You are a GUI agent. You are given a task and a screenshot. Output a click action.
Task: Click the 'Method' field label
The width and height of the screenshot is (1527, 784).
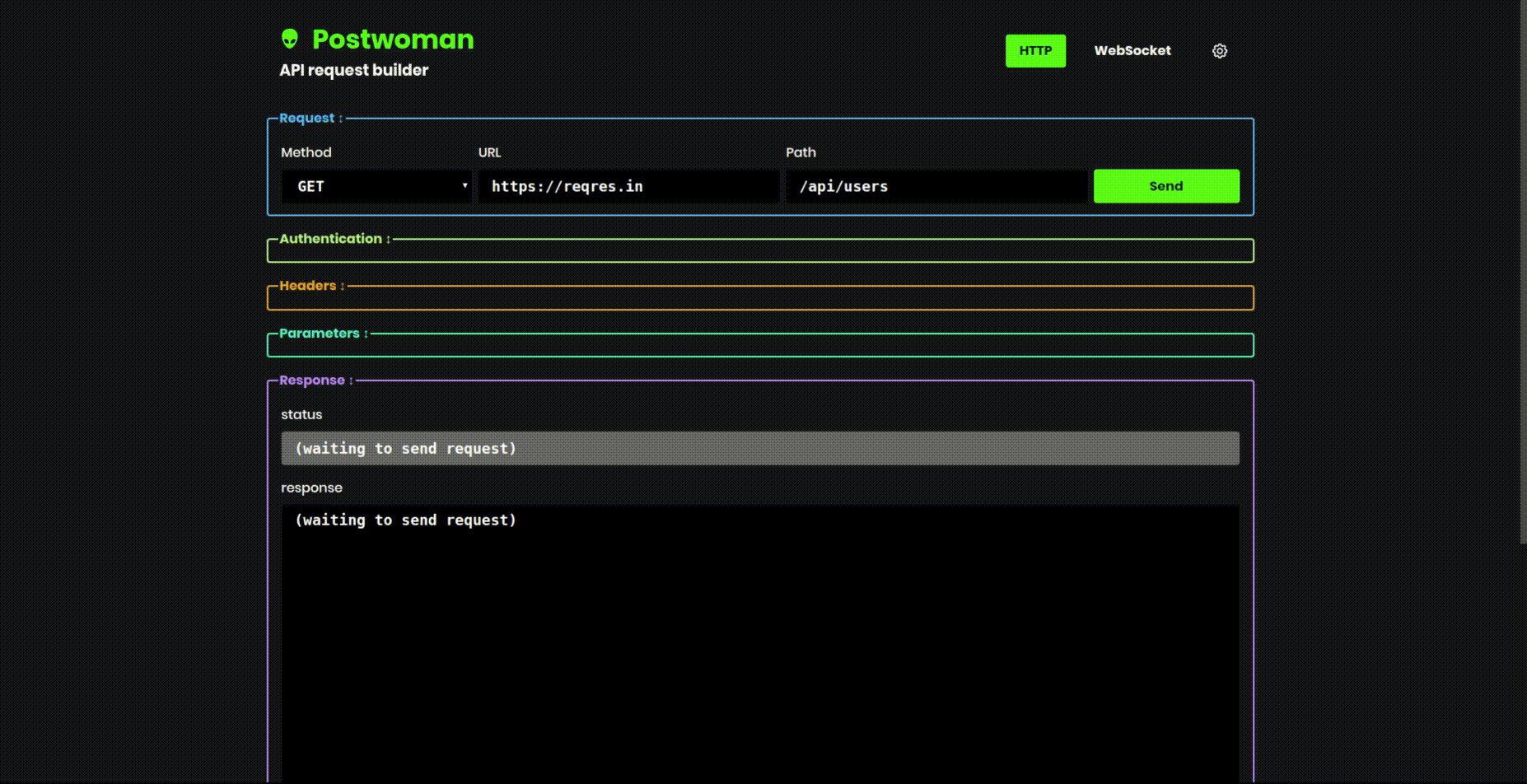(x=306, y=152)
